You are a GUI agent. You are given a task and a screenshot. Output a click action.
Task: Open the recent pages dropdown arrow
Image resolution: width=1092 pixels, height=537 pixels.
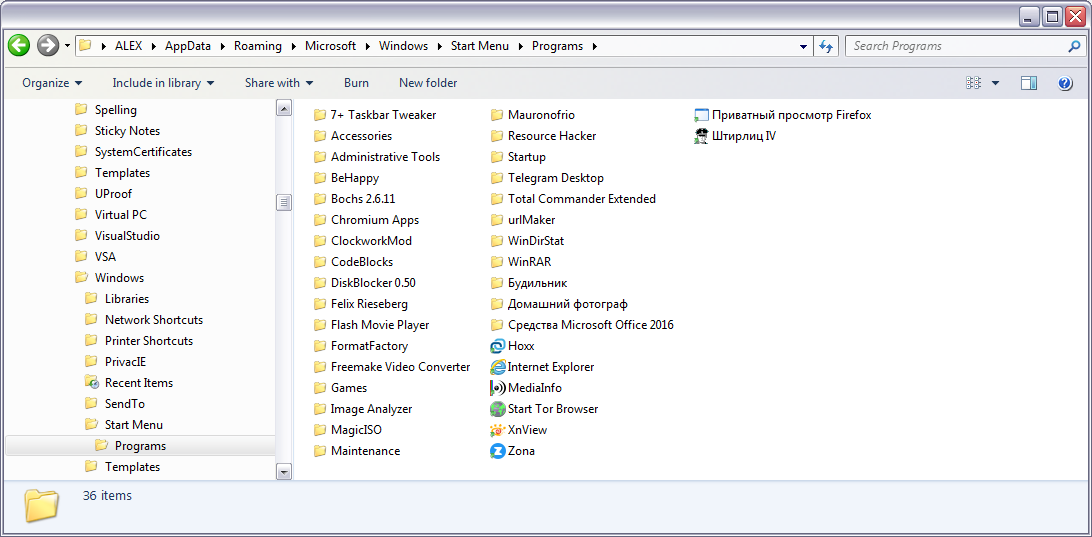(68, 46)
